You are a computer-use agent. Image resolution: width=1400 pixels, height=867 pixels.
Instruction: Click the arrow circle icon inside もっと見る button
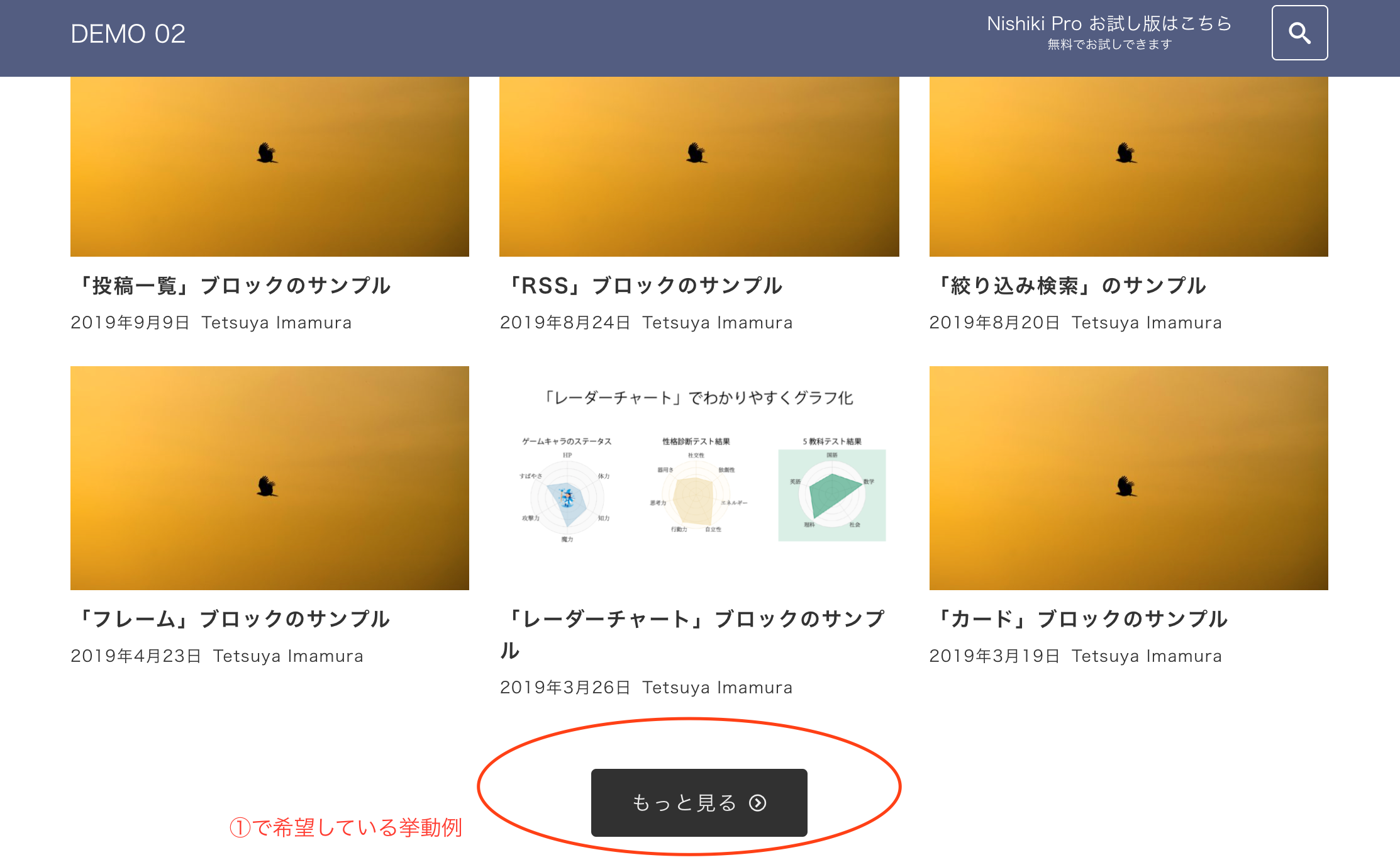(x=758, y=803)
